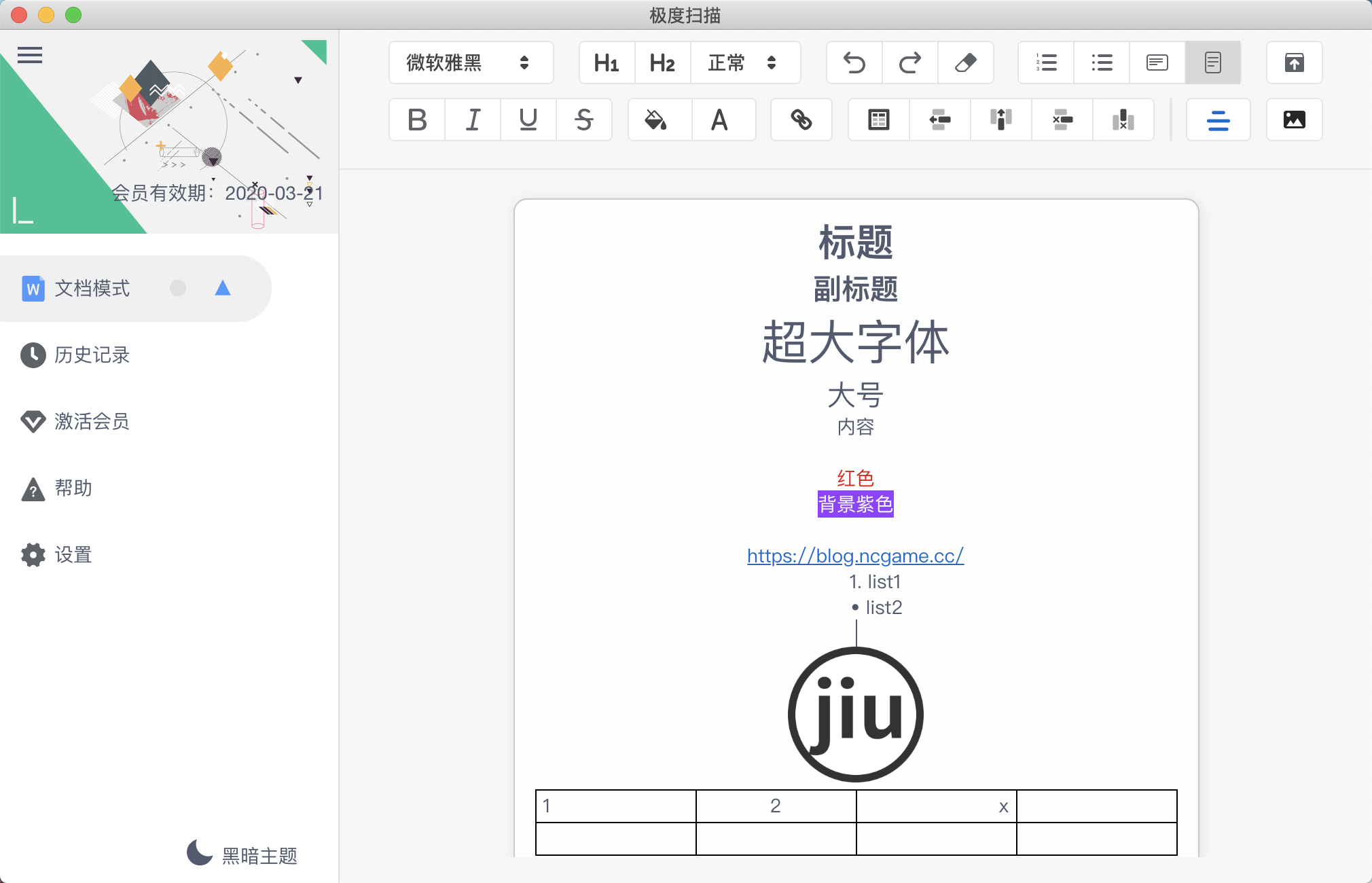Click the 激活会员 sidebar entry

tap(92, 422)
